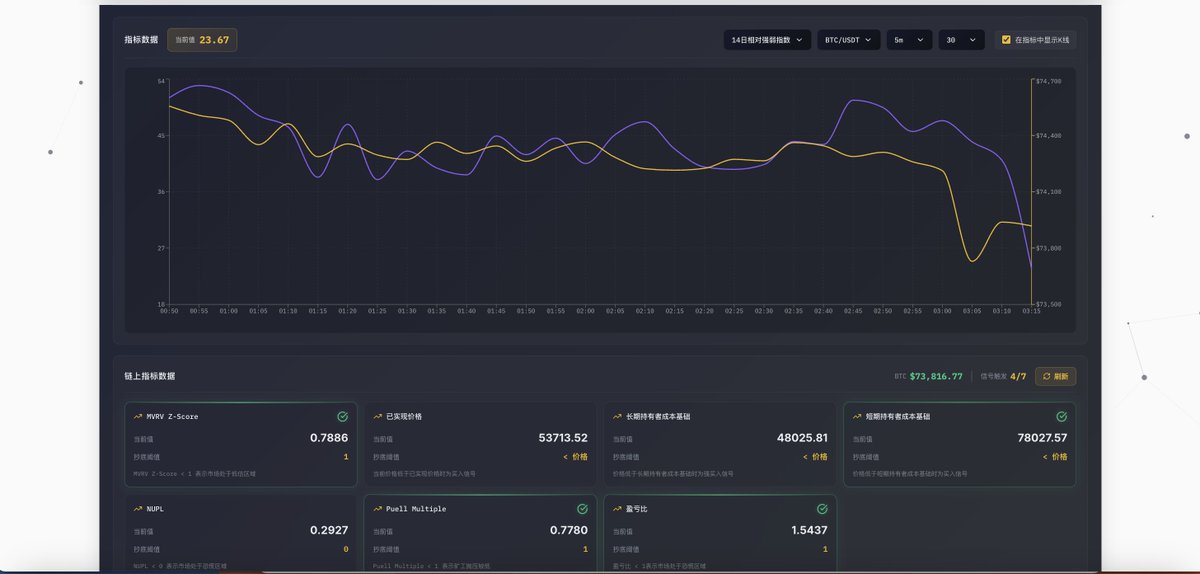The height and width of the screenshot is (574, 1200).
Task: Click the MVRV Z-Score value 0.7886
Action: (x=329, y=438)
